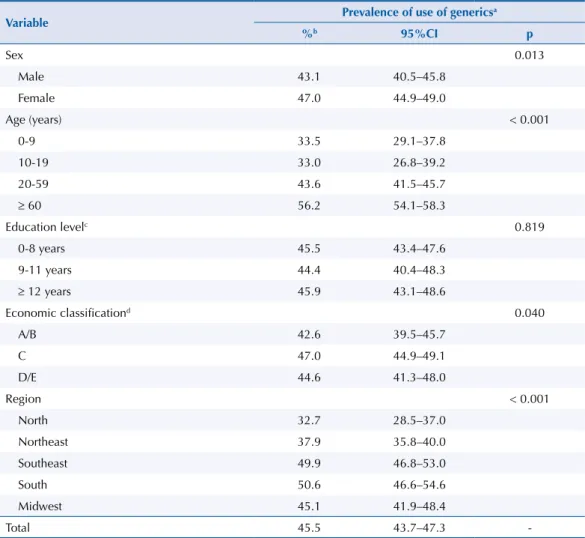This screenshot has height=538, width=585.
Task: Click p-value 0.819 for Education level
Action: tap(529, 227)
